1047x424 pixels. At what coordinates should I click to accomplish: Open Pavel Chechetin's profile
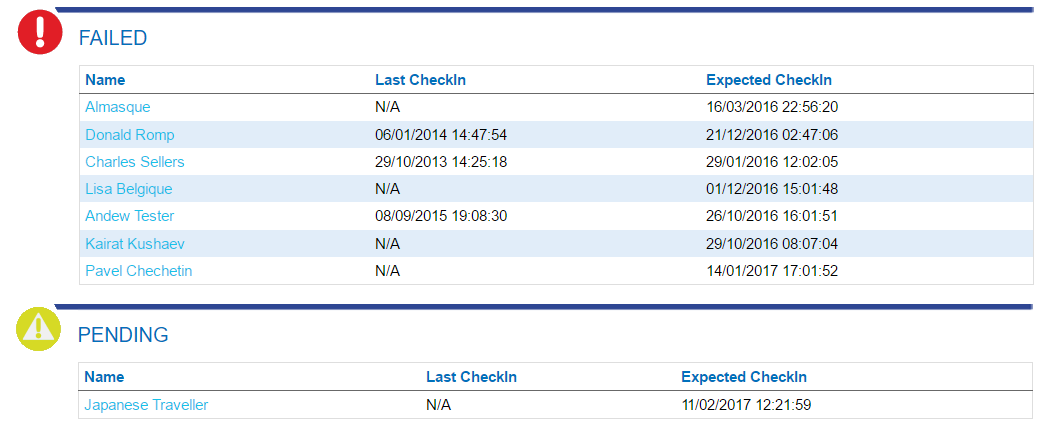click(x=139, y=270)
